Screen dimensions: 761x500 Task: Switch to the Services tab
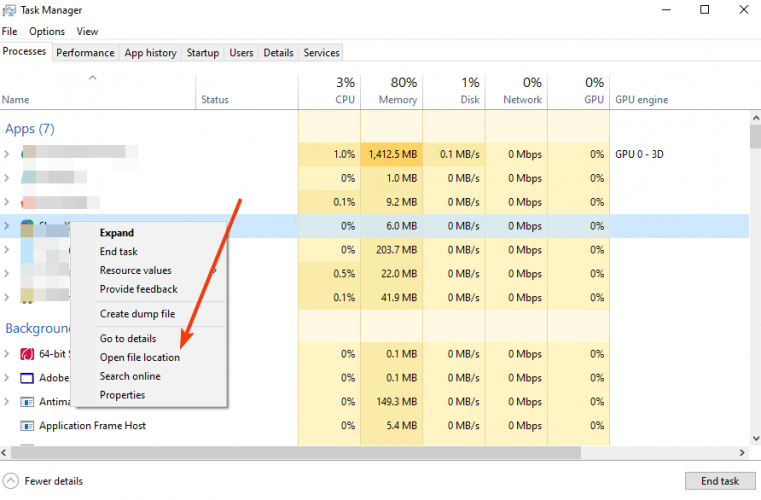click(321, 52)
